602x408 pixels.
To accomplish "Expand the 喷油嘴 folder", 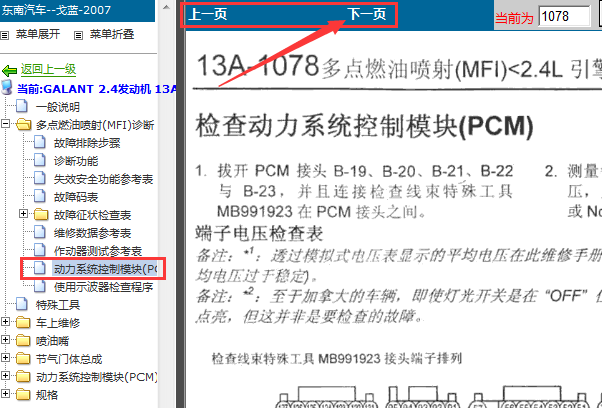I will point(5,340).
